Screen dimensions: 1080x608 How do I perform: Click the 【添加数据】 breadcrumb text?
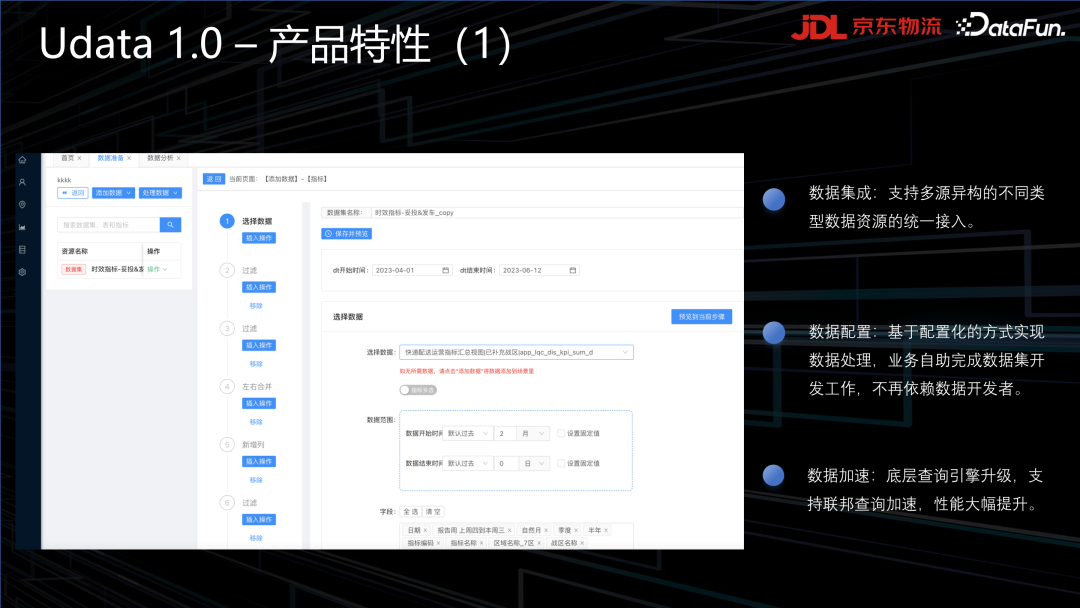coord(281,179)
